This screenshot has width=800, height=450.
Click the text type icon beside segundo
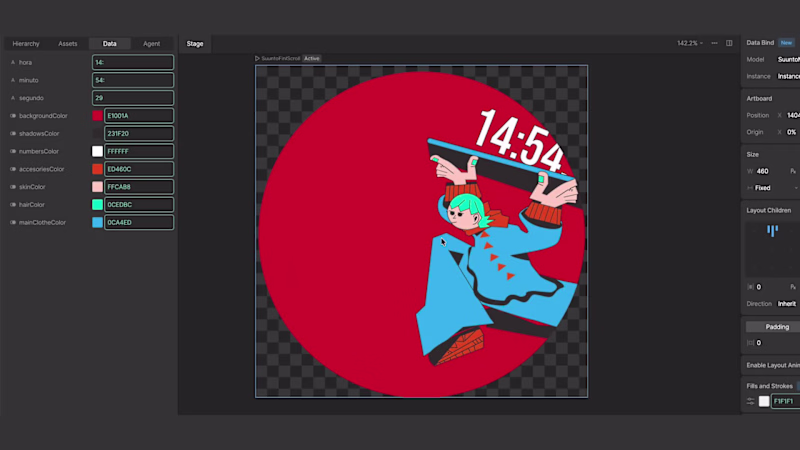coord(13,98)
